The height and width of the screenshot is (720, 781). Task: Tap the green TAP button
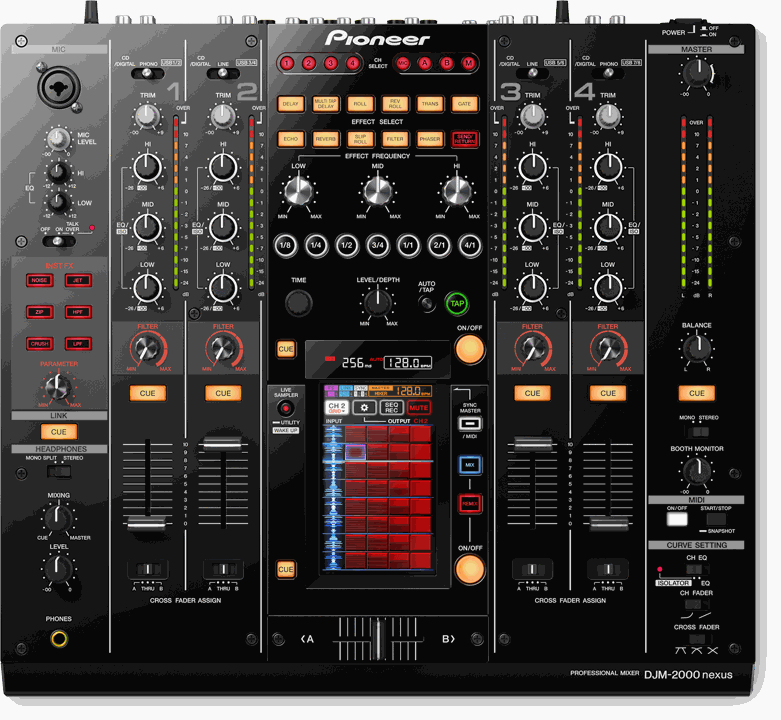click(x=457, y=304)
